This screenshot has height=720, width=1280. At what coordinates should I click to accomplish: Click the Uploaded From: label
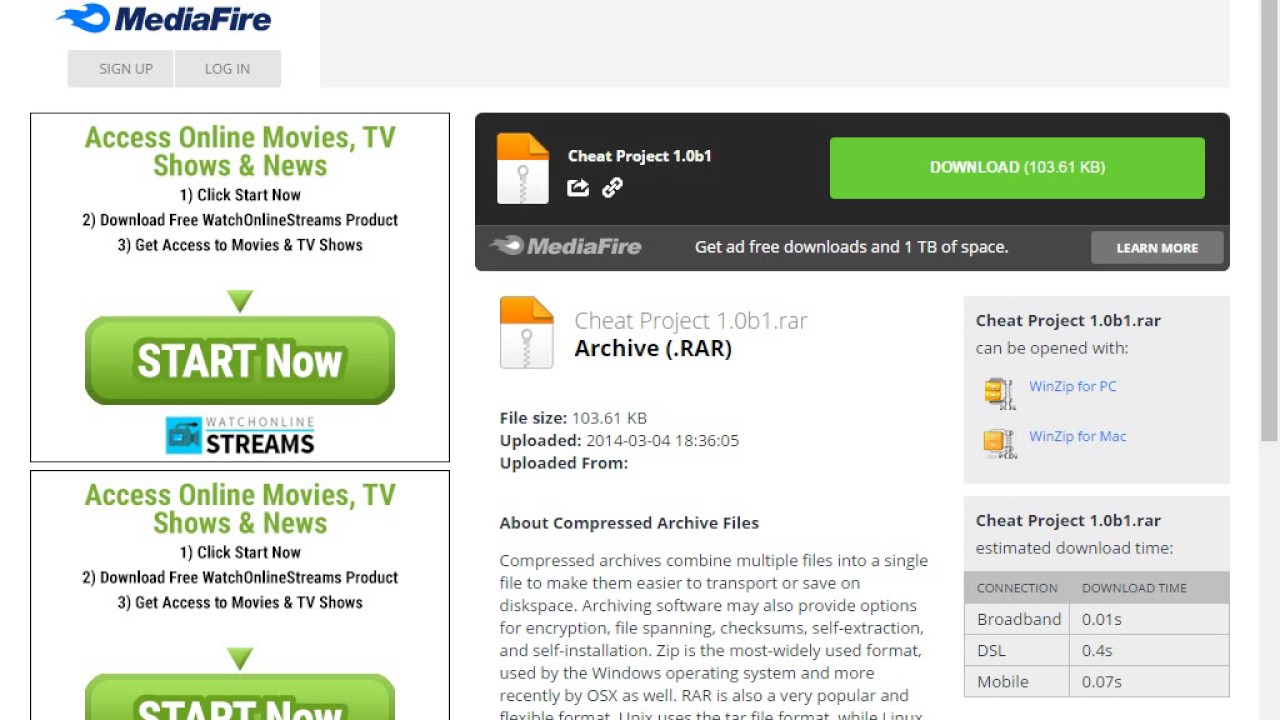click(x=564, y=463)
